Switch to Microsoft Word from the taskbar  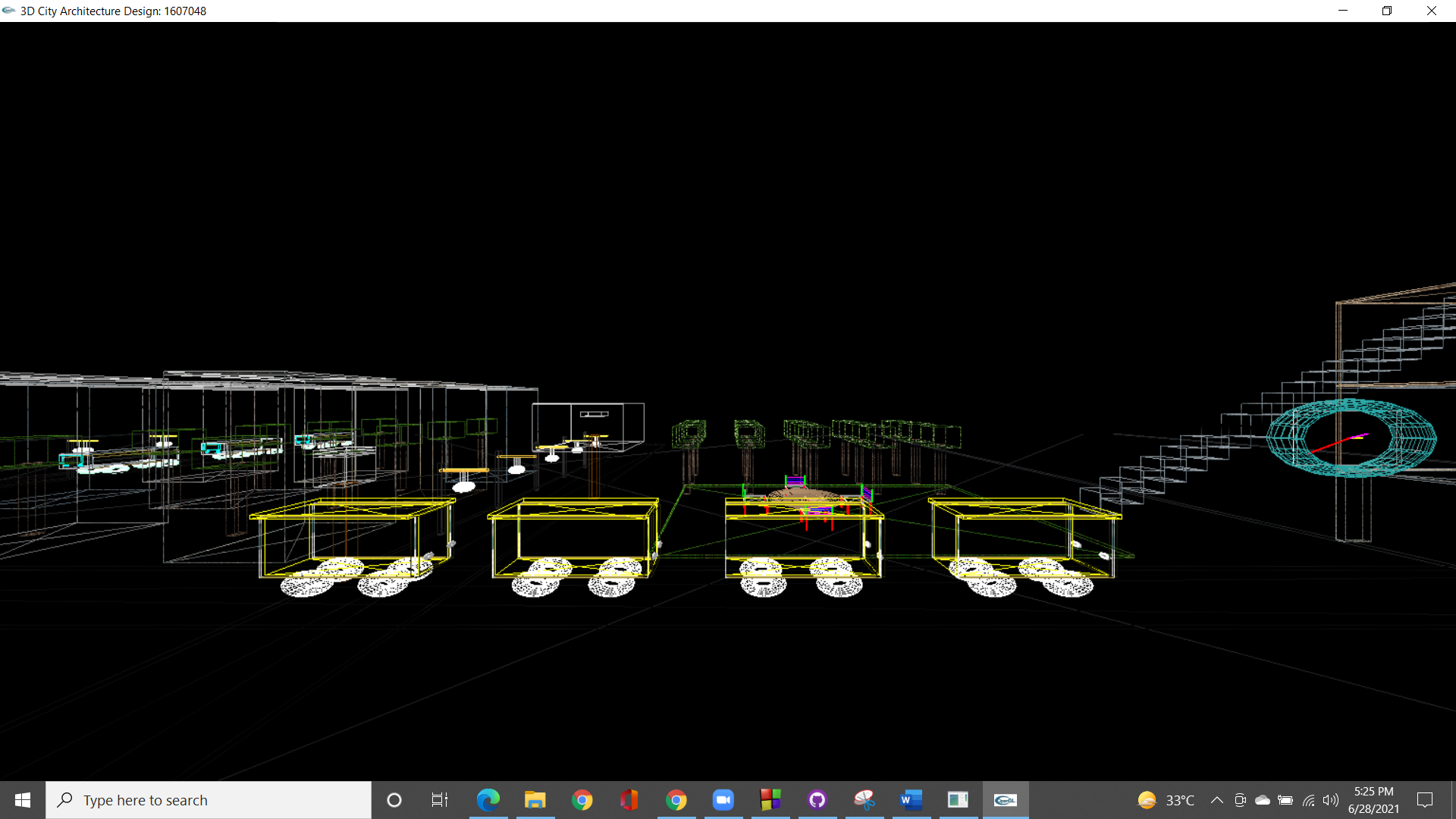point(912,800)
